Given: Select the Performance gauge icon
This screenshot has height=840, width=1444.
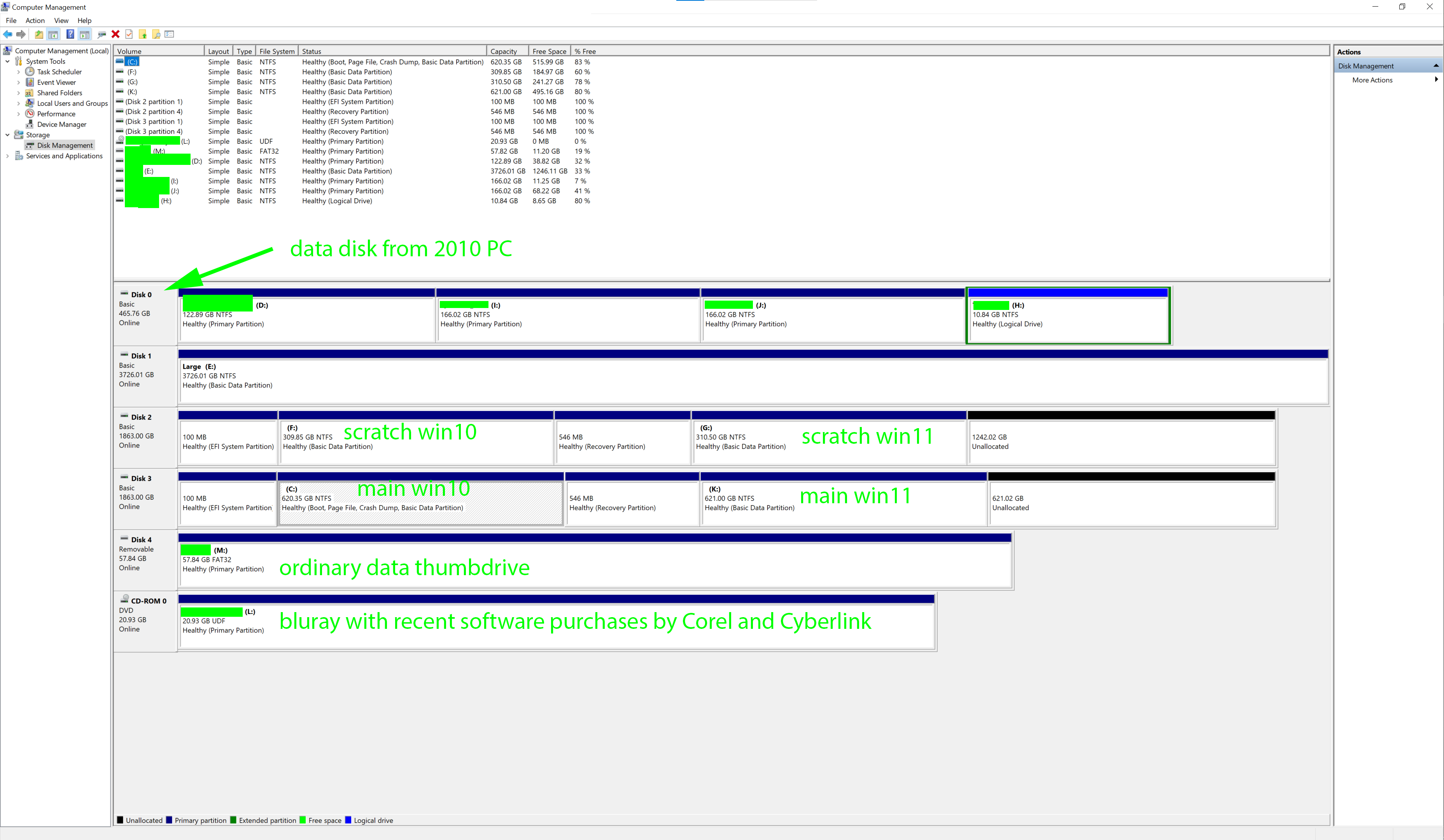Looking at the screenshot, I should [30, 114].
